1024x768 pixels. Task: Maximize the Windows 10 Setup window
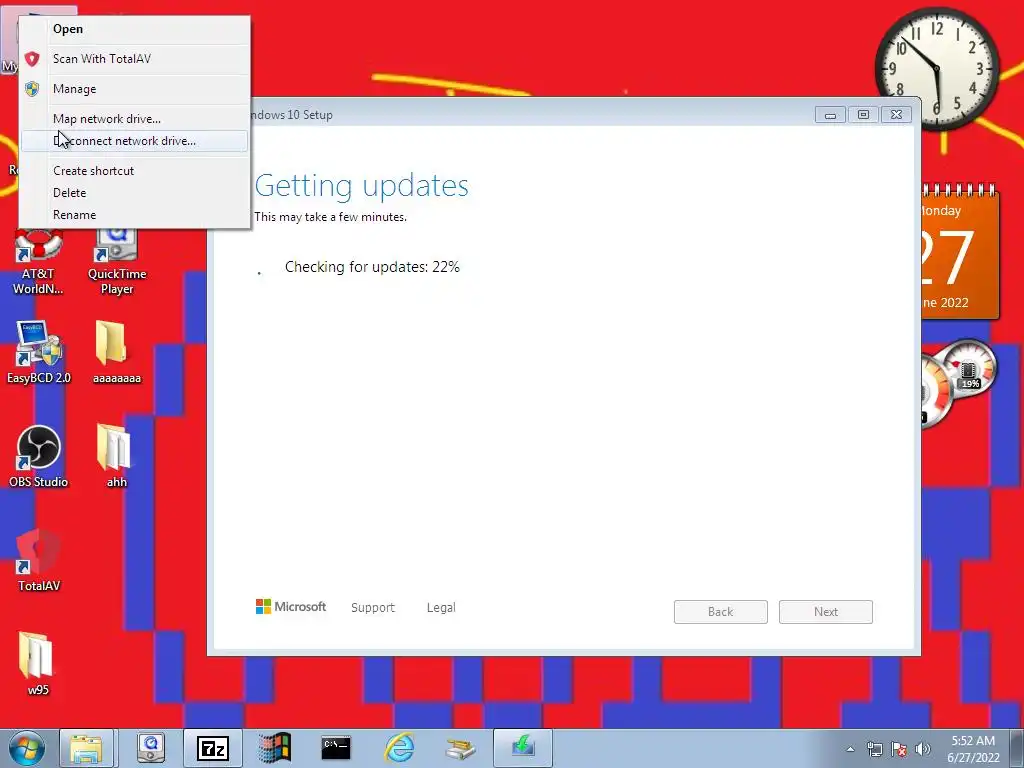(x=863, y=115)
